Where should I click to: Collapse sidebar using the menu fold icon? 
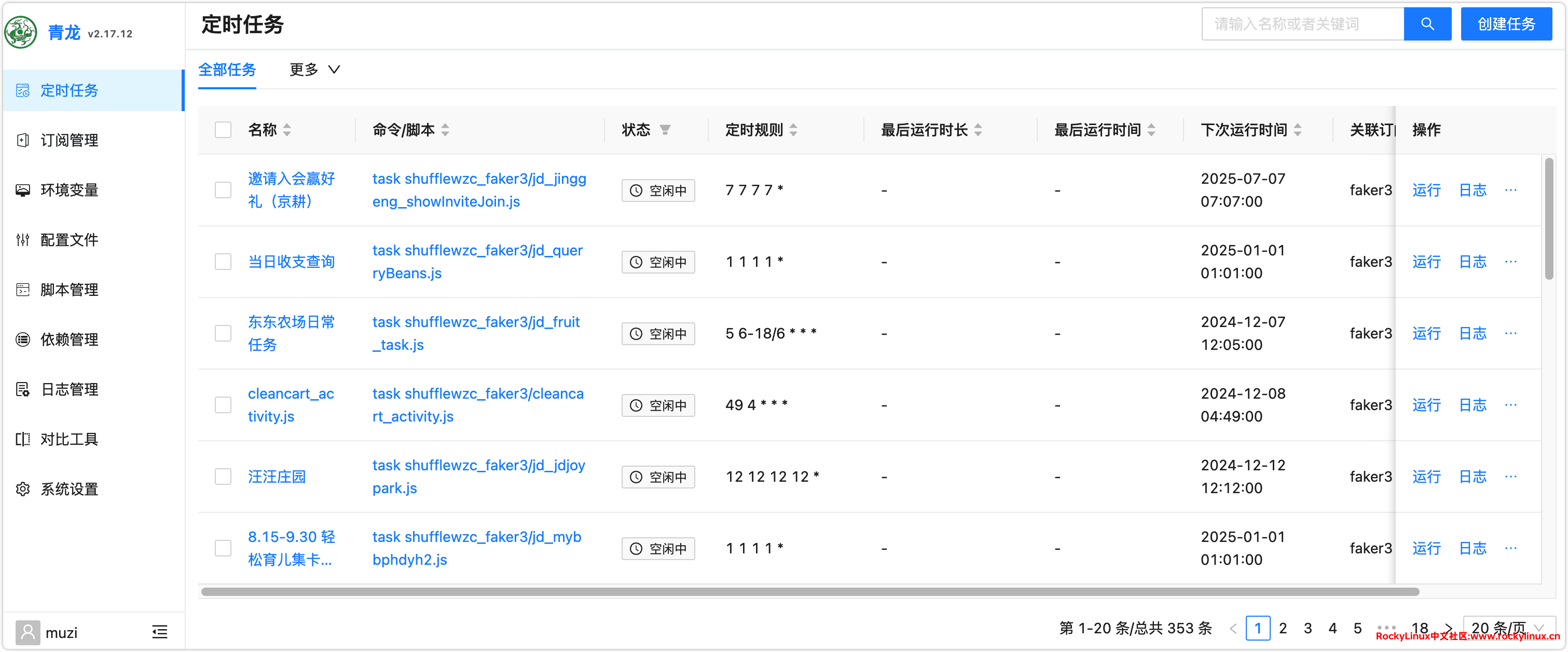[159, 632]
